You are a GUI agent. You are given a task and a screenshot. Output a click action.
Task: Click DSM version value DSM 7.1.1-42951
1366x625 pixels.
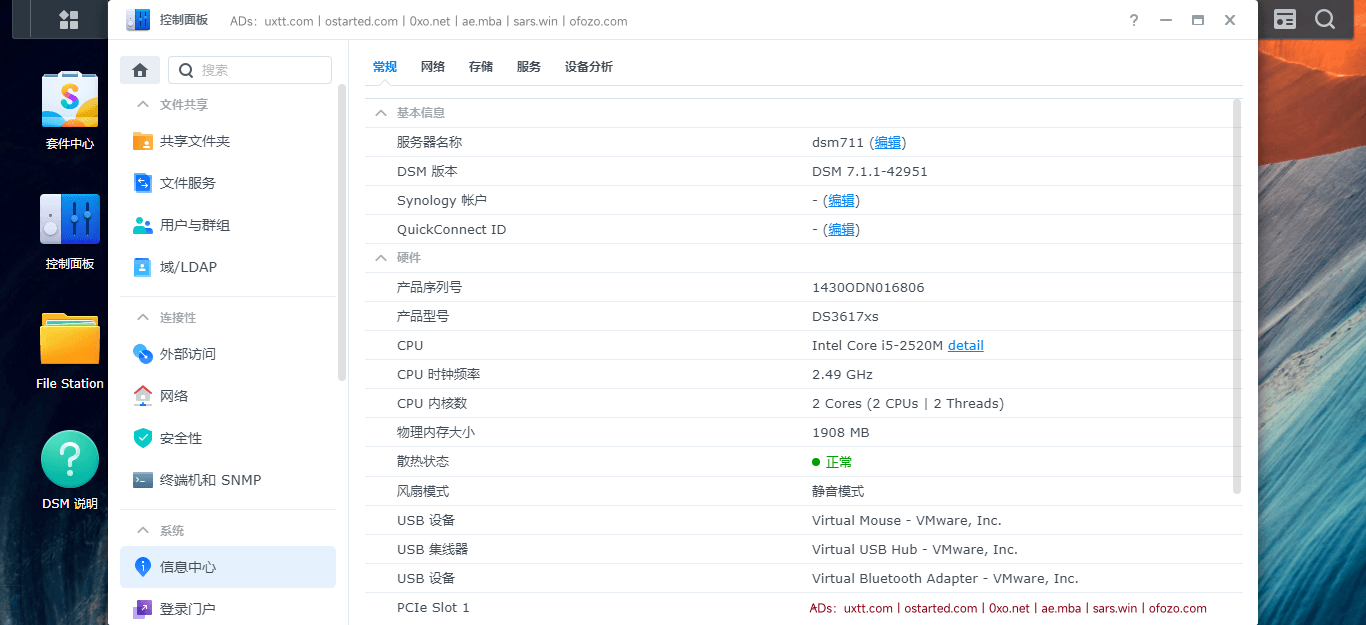click(870, 171)
